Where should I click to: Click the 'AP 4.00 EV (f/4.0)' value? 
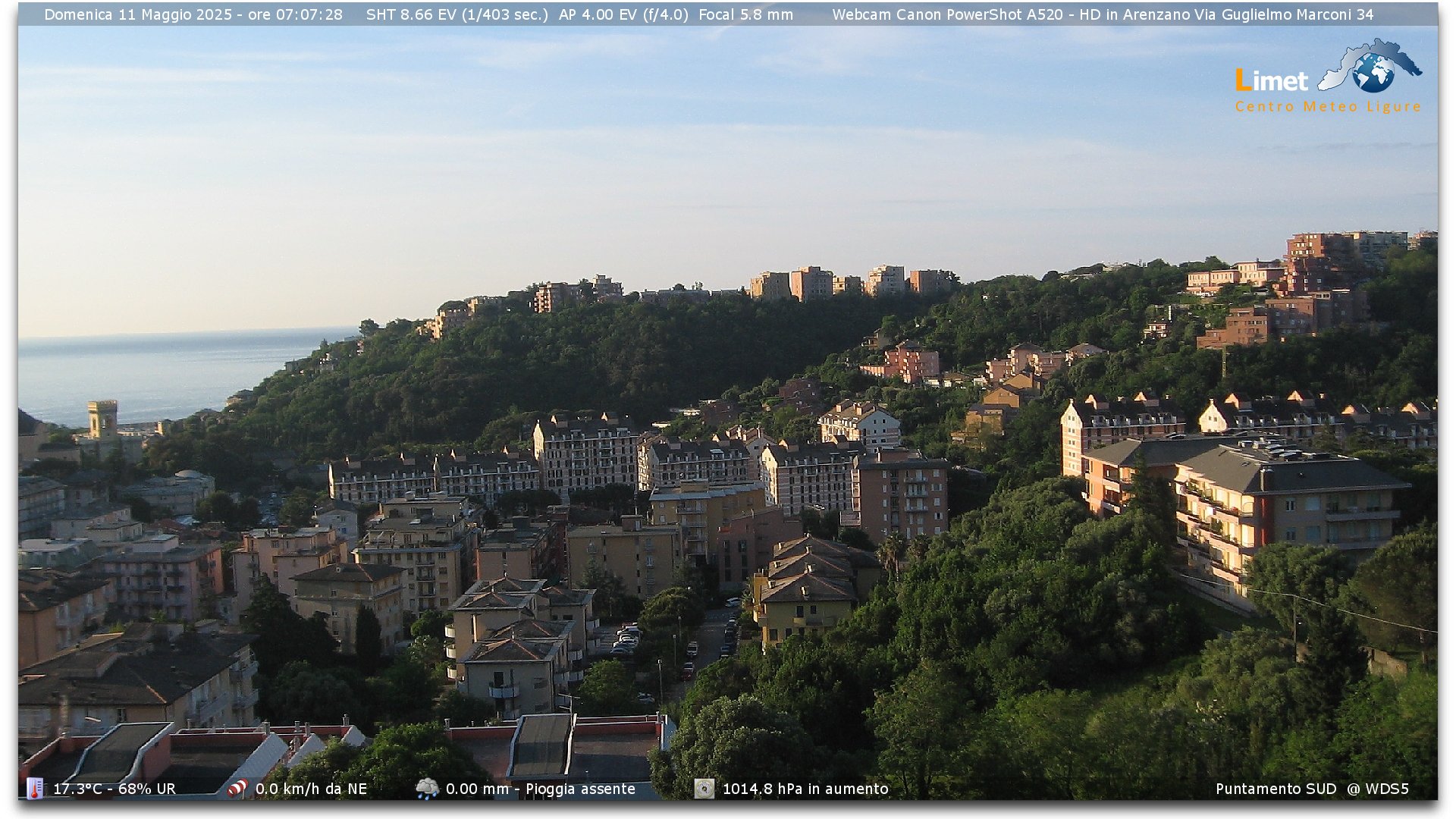coord(623,14)
